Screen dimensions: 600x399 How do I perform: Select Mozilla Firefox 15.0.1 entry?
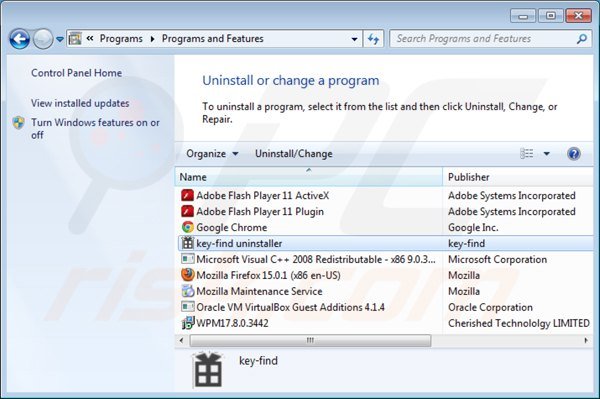pyautogui.click(x=268, y=275)
